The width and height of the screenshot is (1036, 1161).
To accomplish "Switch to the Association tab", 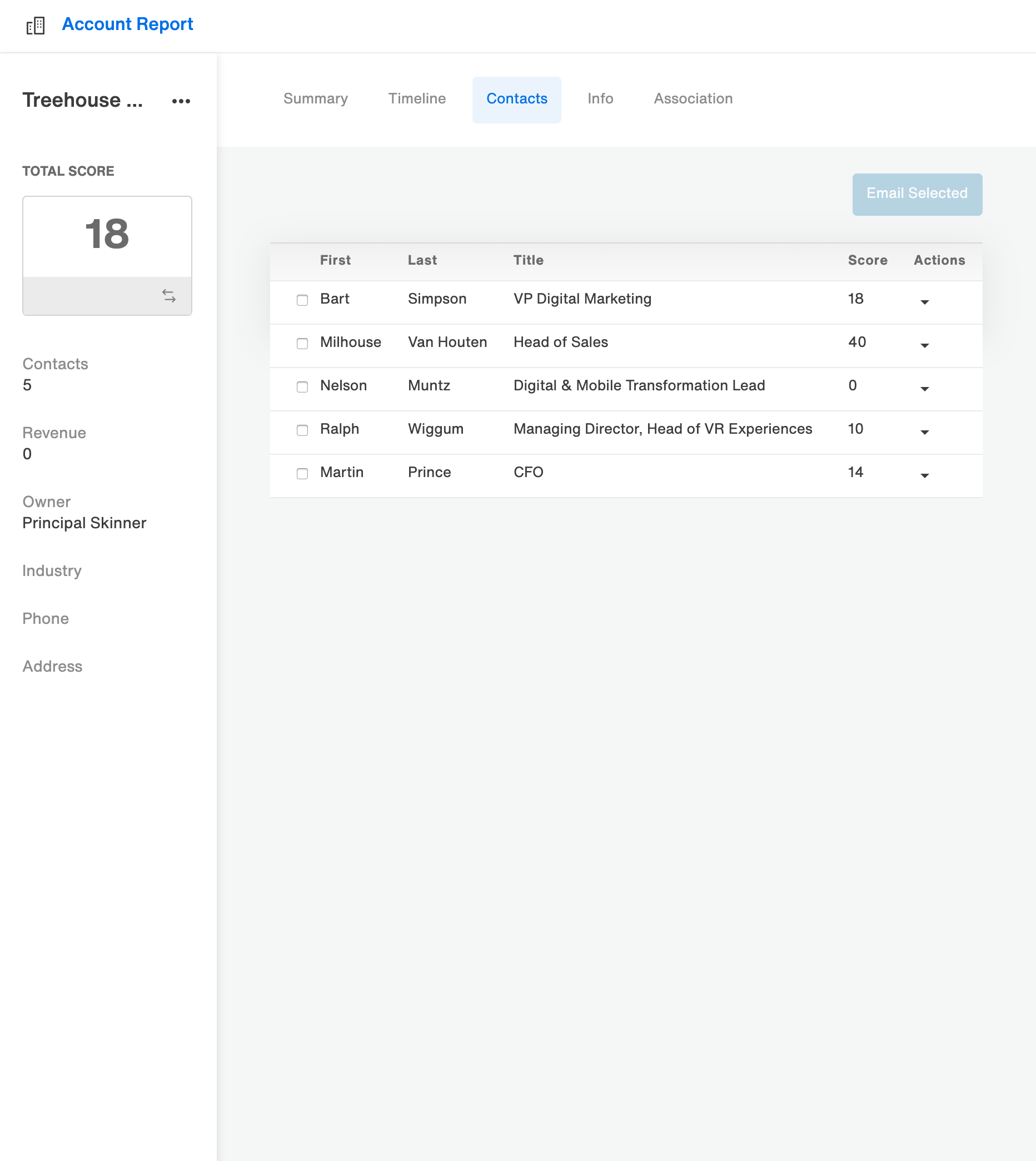I will click(693, 99).
